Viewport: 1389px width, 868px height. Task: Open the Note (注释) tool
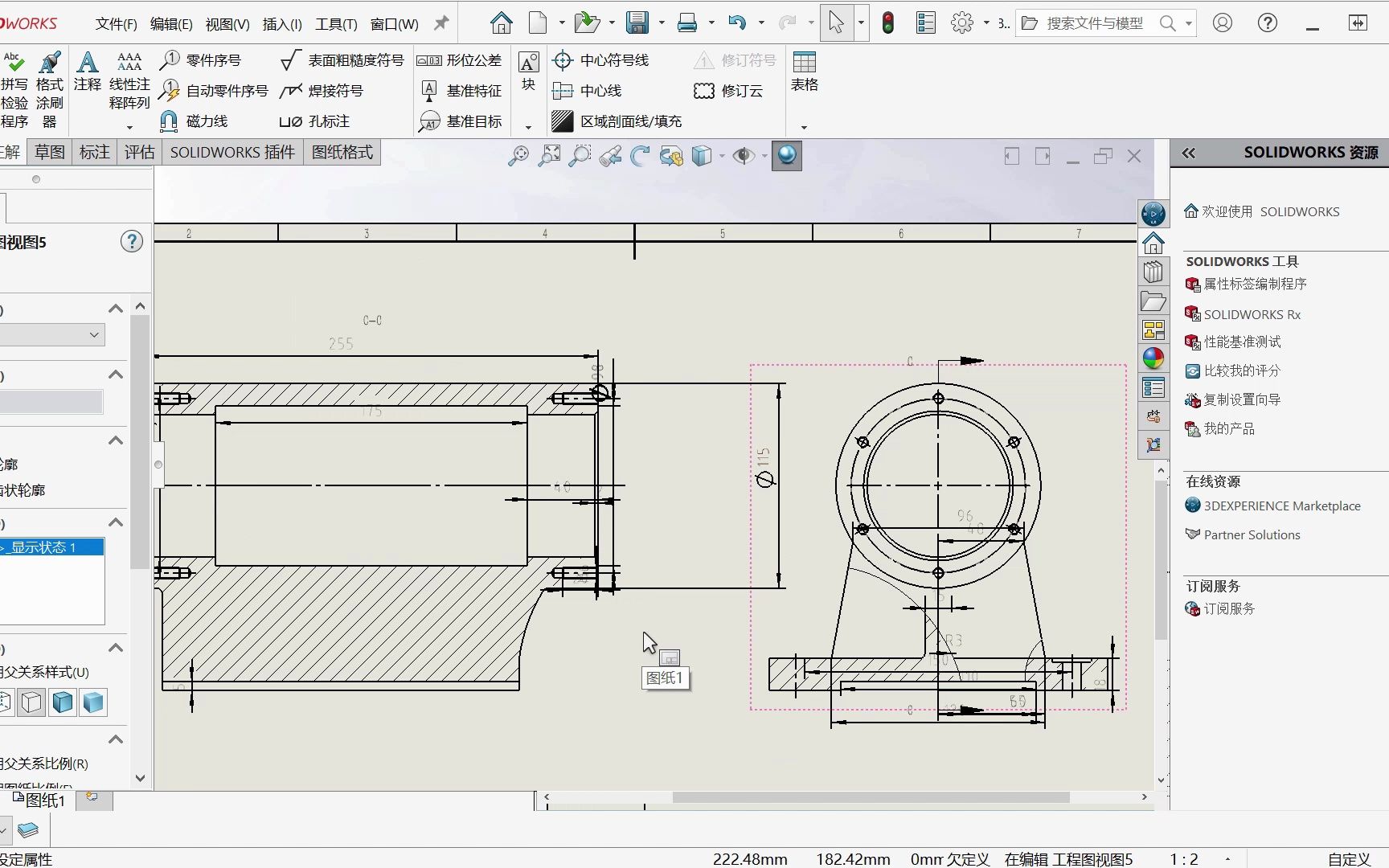coord(87,71)
